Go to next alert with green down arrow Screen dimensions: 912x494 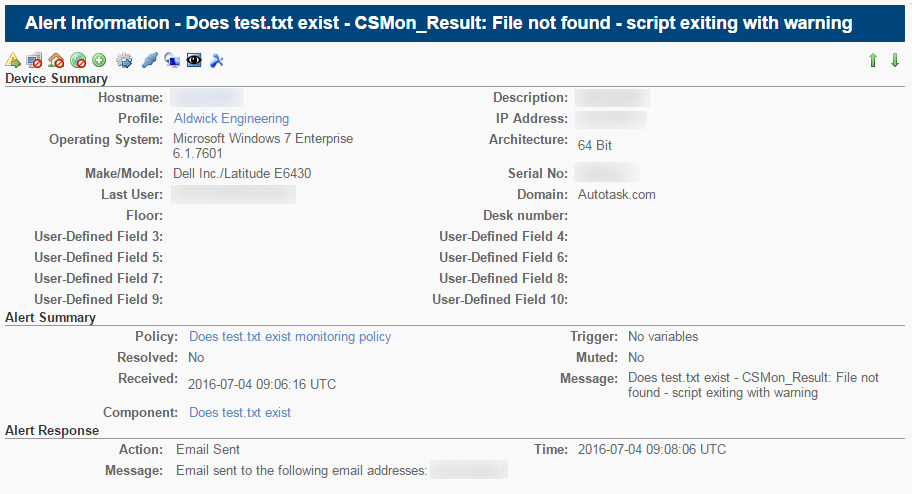tap(895, 60)
